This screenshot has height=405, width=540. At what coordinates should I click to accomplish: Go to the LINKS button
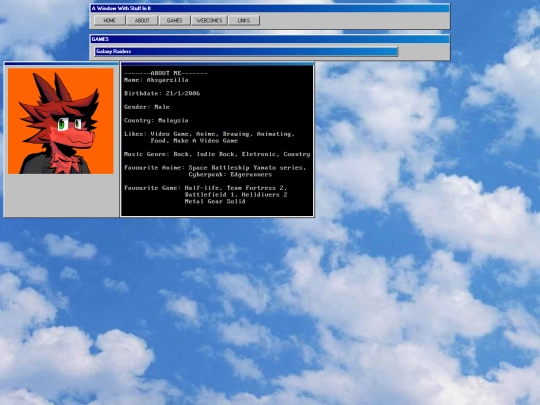pos(244,21)
